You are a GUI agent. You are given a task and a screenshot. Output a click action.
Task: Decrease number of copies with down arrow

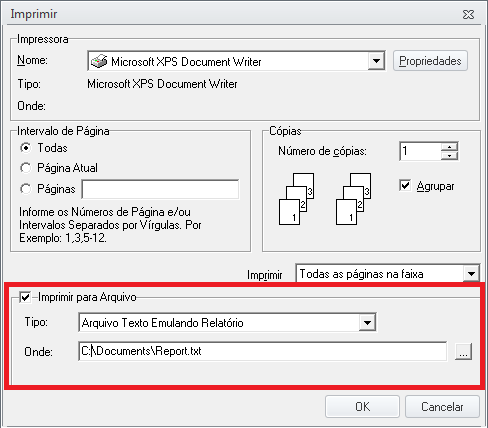coord(450,156)
